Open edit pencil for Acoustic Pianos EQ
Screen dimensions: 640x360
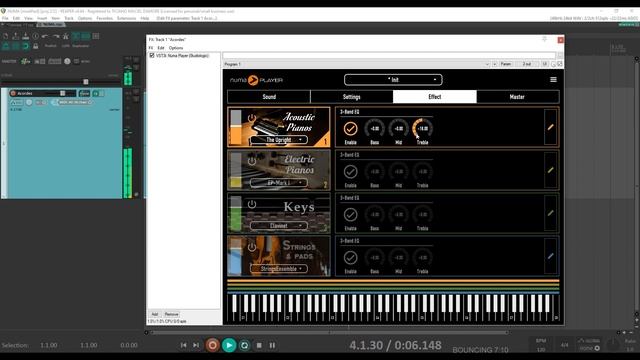(x=551, y=127)
